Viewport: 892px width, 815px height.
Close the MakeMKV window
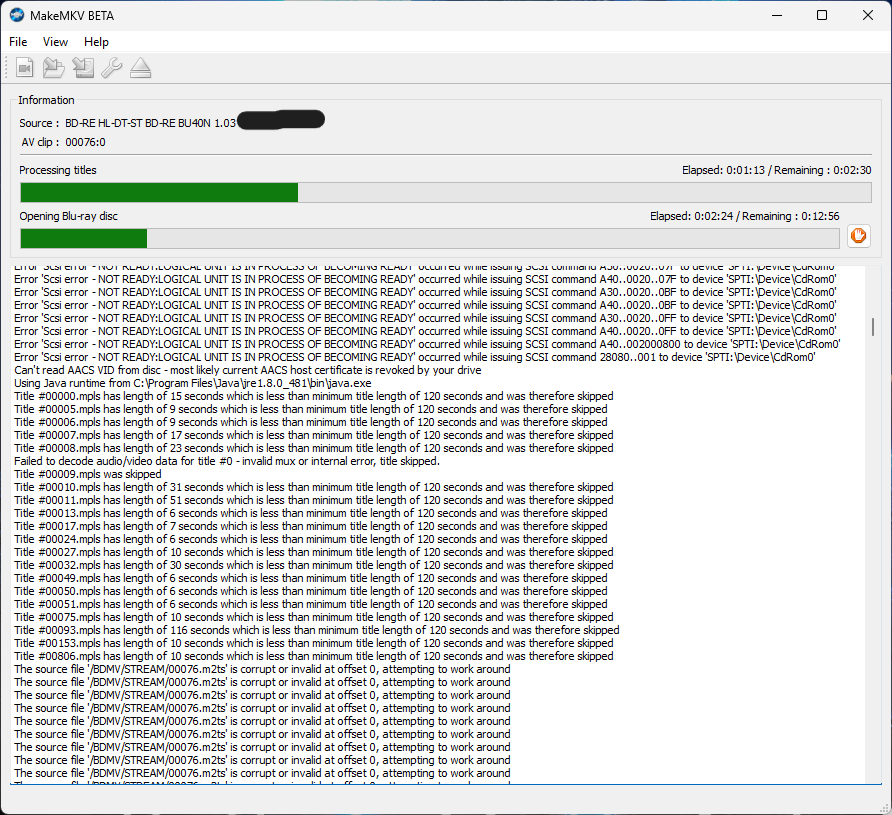866,16
